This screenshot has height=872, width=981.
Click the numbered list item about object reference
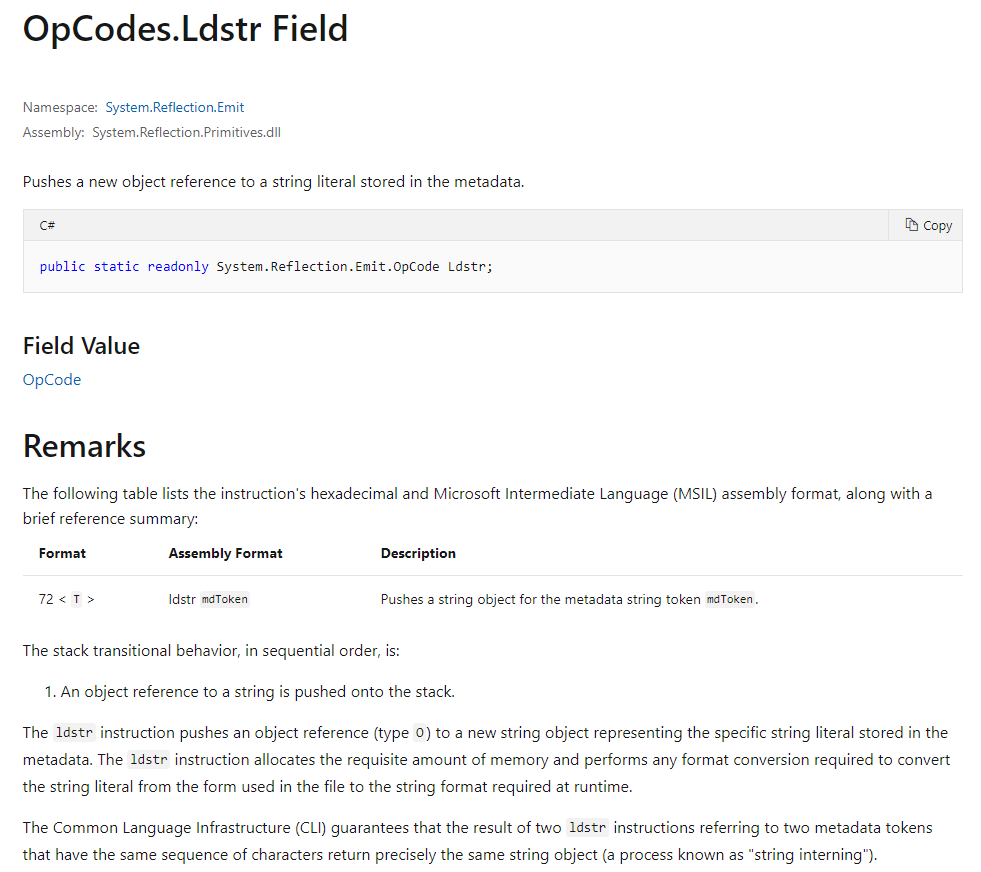tap(258, 691)
